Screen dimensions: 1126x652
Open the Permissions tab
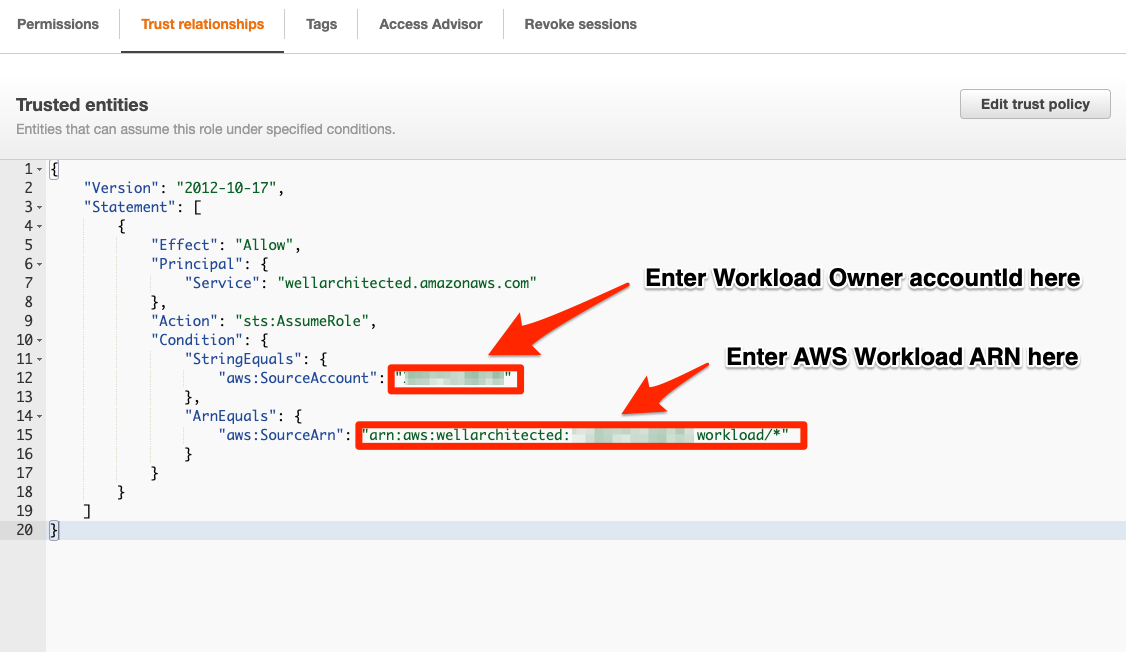[x=58, y=24]
